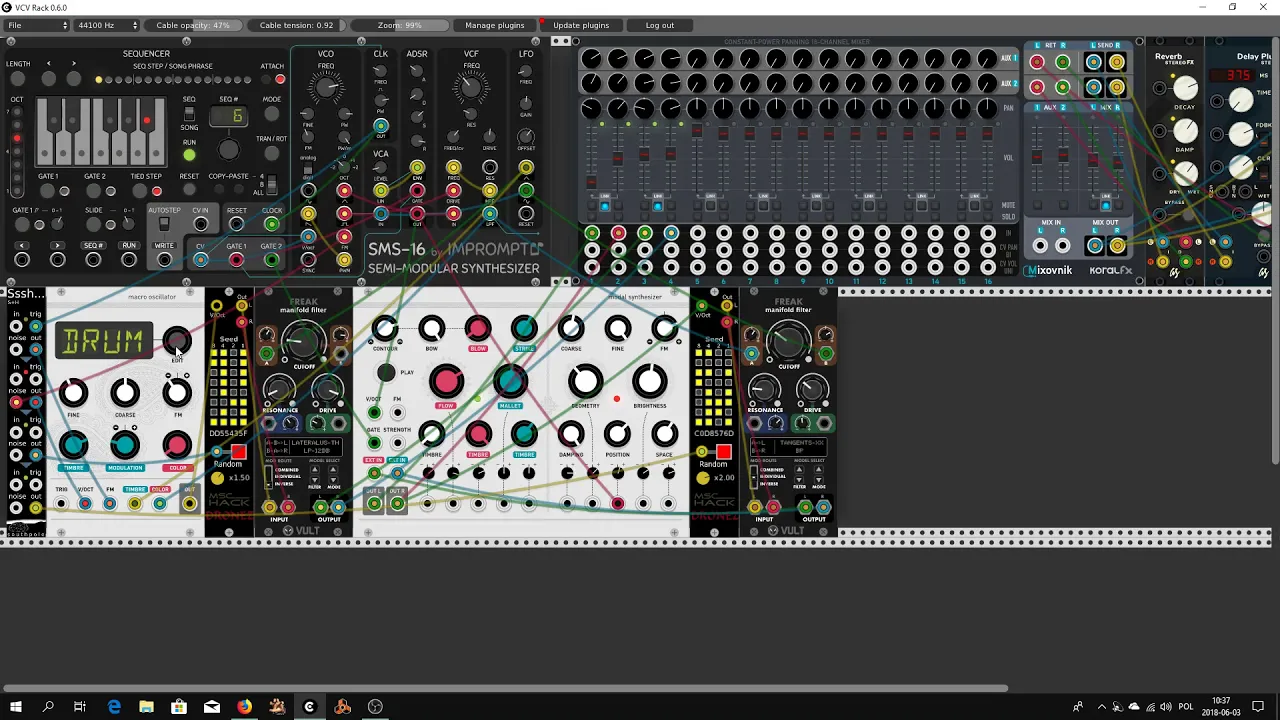Click the macro oscillator OUT jack
This screenshot has width=1280, height=720.
(189, 504)
